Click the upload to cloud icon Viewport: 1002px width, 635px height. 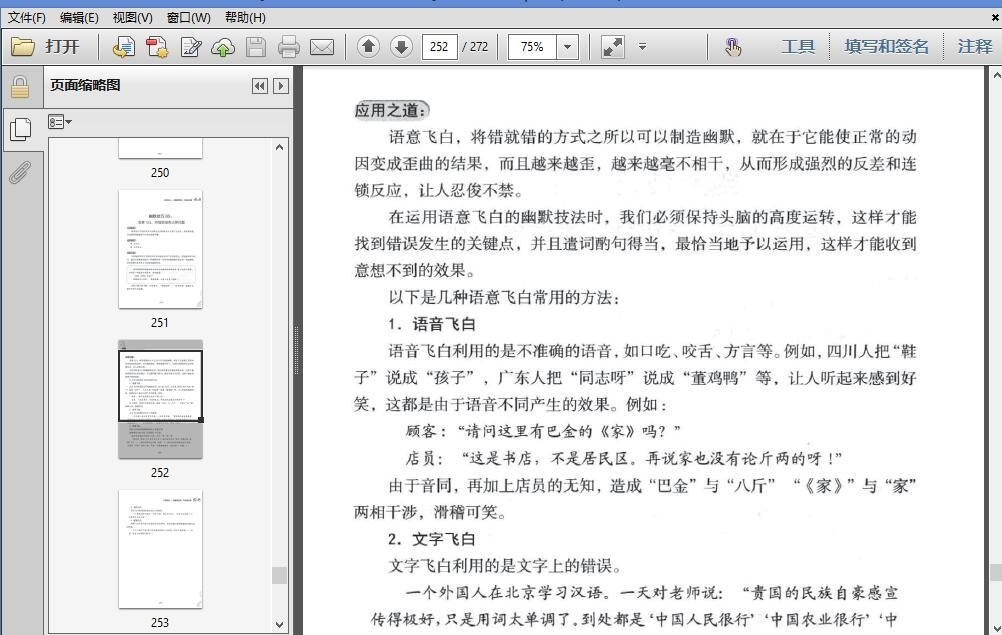pos(222,47)
